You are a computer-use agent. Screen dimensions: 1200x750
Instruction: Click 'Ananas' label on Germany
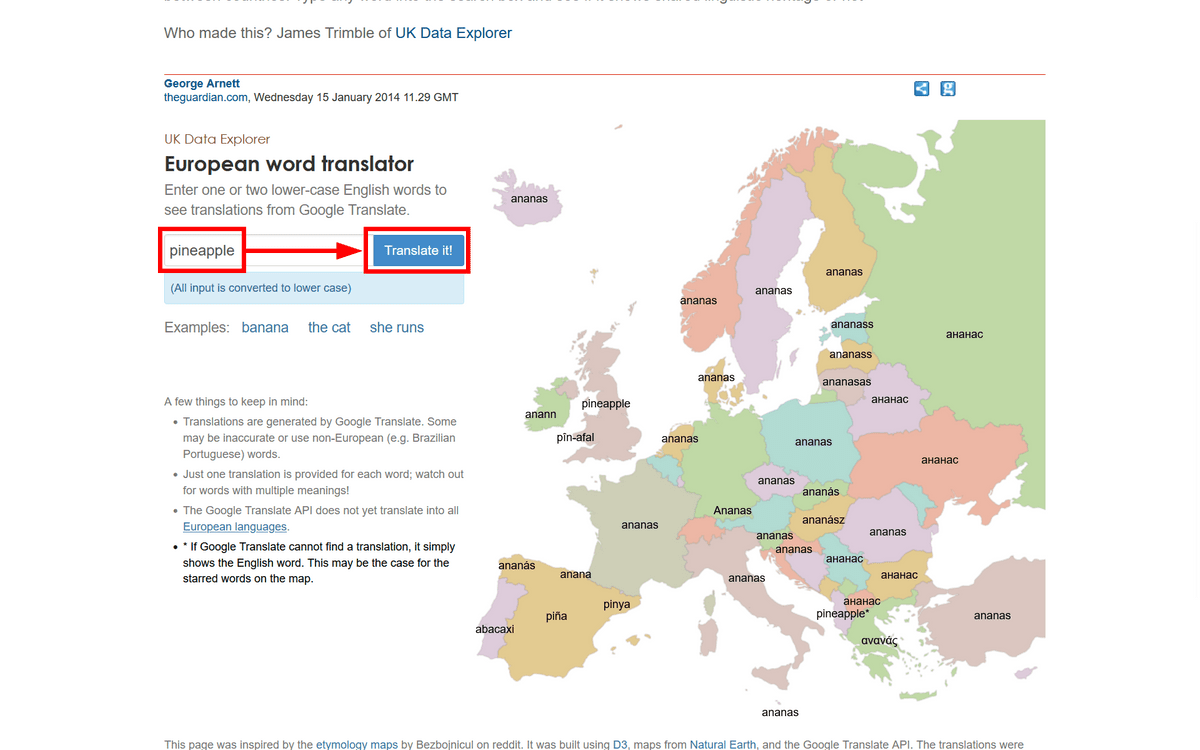[732, 511]
